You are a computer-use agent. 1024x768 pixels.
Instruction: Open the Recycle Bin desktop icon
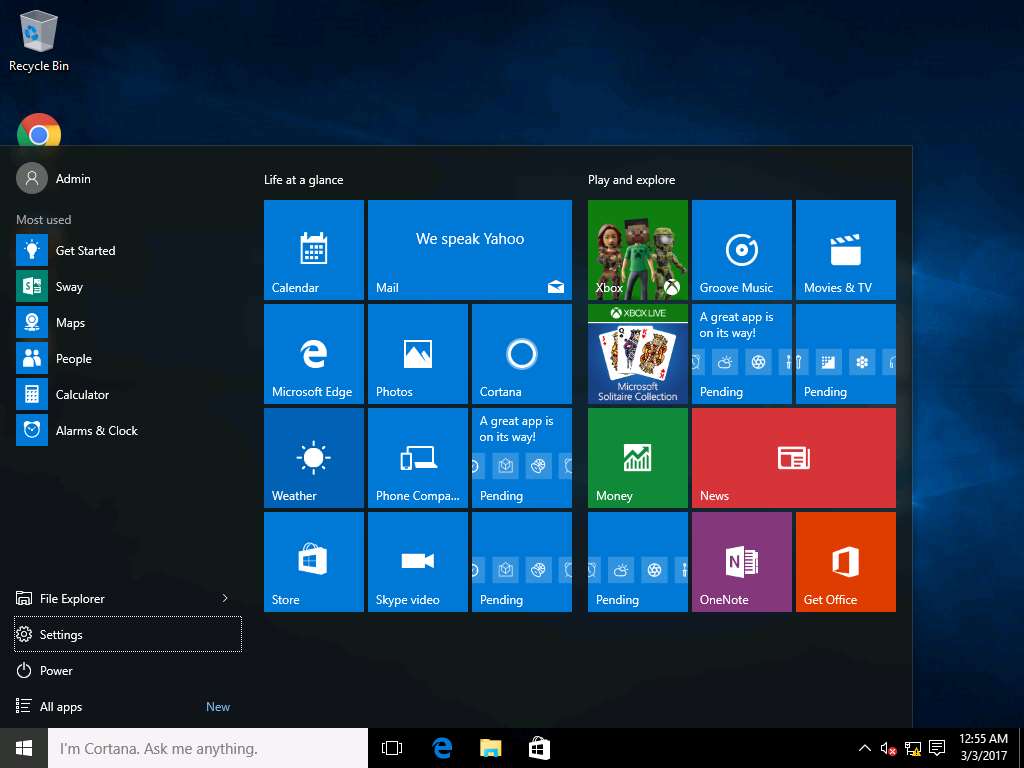(39, 40)
